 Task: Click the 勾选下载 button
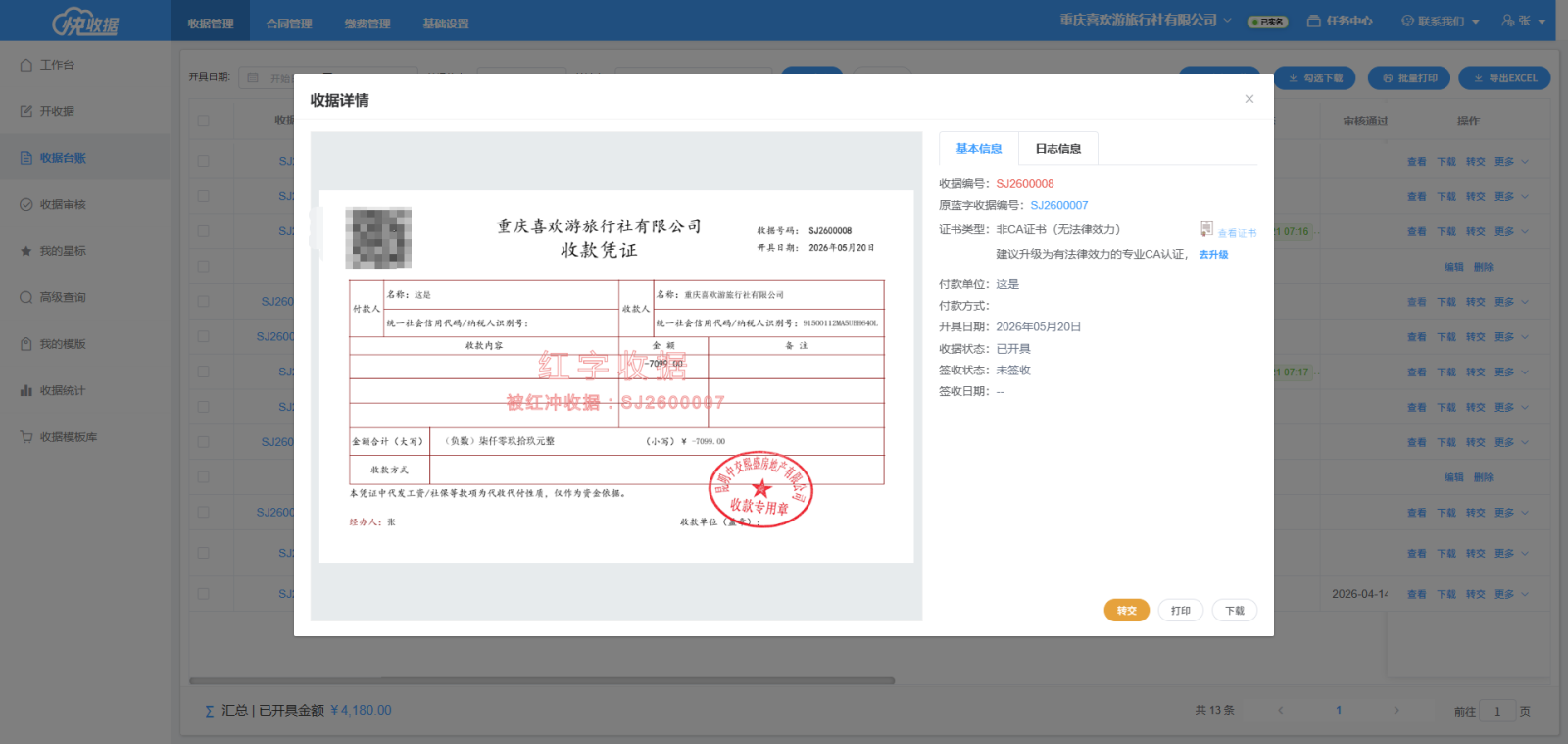tap(1315, 78)
